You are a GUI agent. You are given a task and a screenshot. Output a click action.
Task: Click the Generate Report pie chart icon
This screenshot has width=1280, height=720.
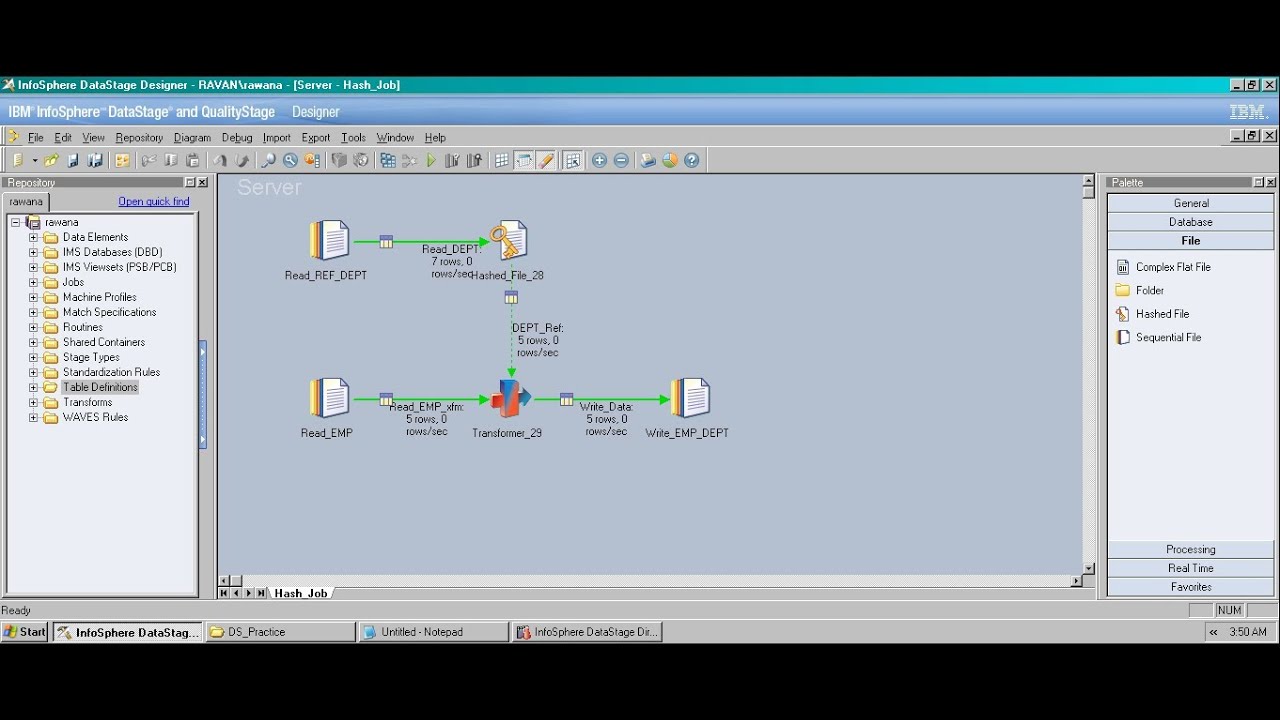pyautogui.click(x=670, y=160)
